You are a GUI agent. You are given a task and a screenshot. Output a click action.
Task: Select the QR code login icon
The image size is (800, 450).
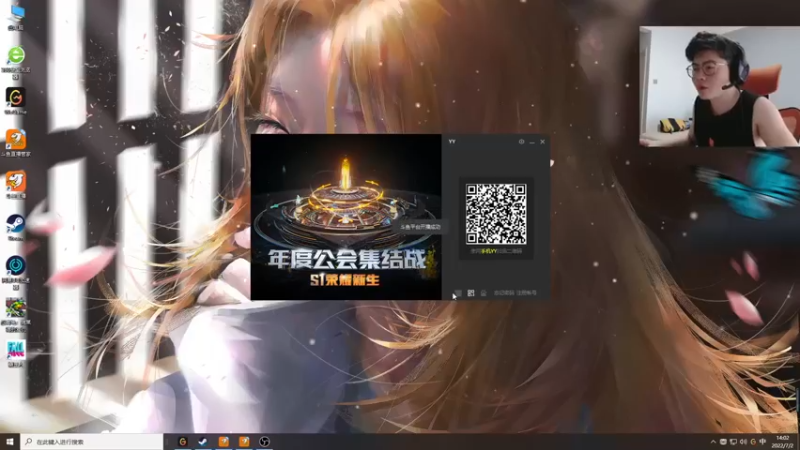pos(471,293)
